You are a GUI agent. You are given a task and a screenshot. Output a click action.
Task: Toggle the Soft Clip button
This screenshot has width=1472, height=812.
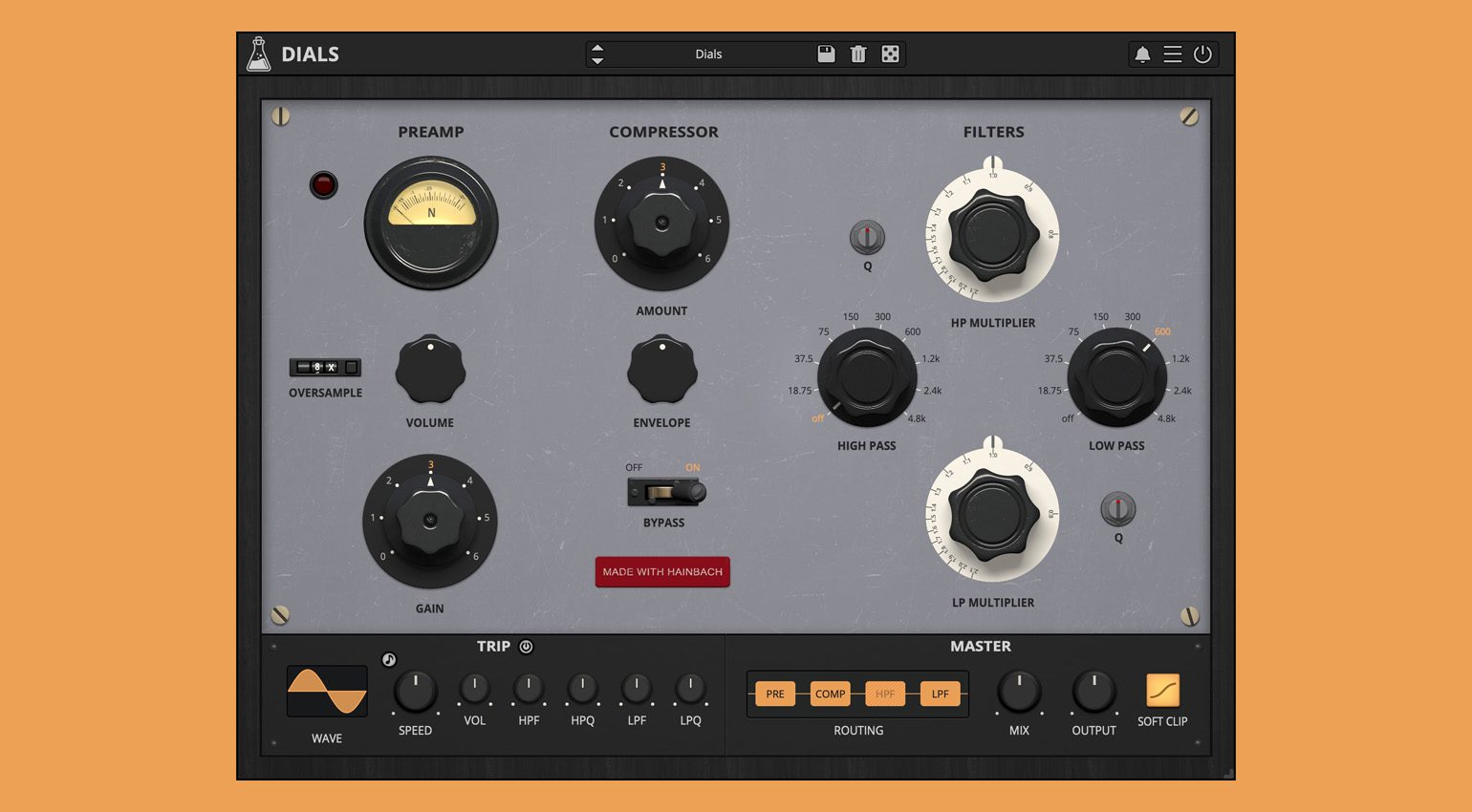pos(1162,690)
